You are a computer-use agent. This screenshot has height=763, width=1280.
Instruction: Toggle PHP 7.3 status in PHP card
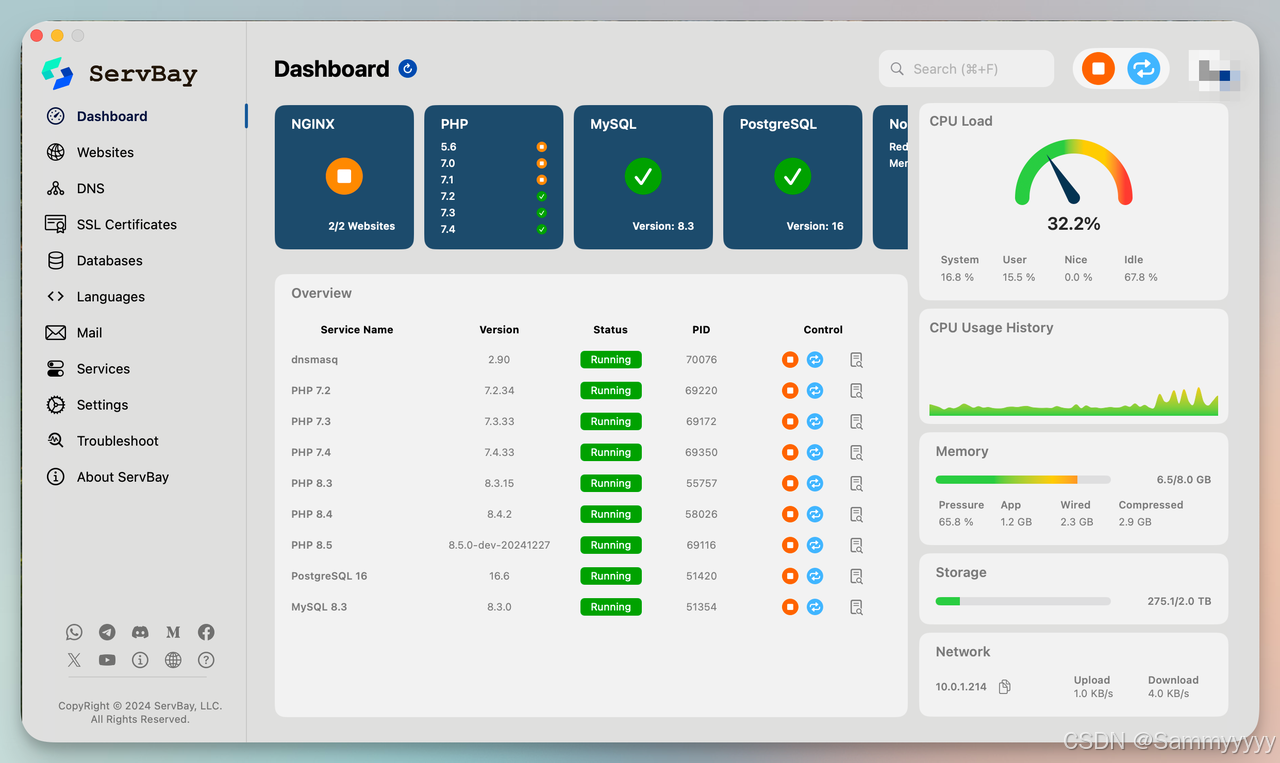(542, 213)
